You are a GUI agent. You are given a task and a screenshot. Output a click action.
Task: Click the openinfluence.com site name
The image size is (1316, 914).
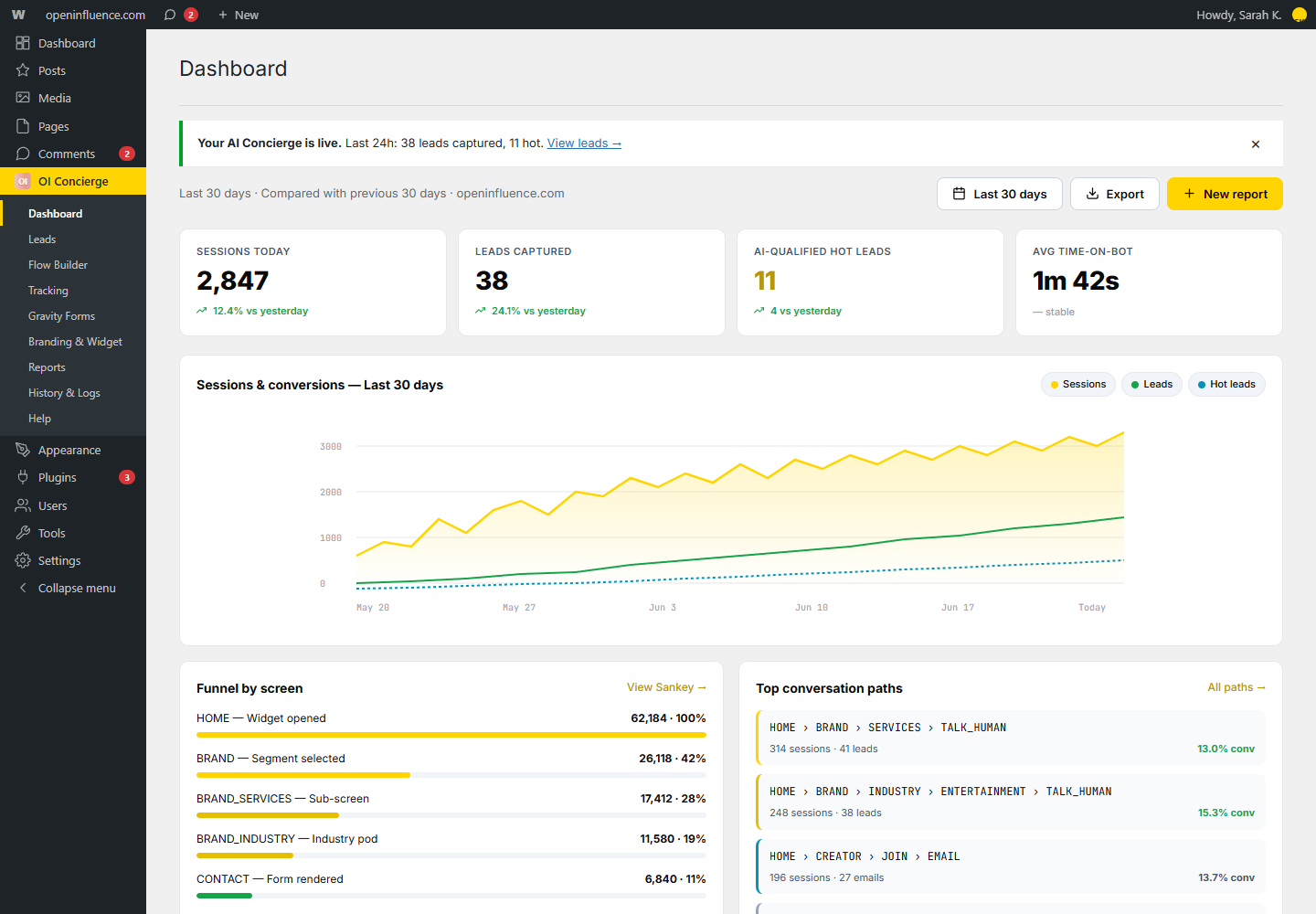(x=95, y=15)
